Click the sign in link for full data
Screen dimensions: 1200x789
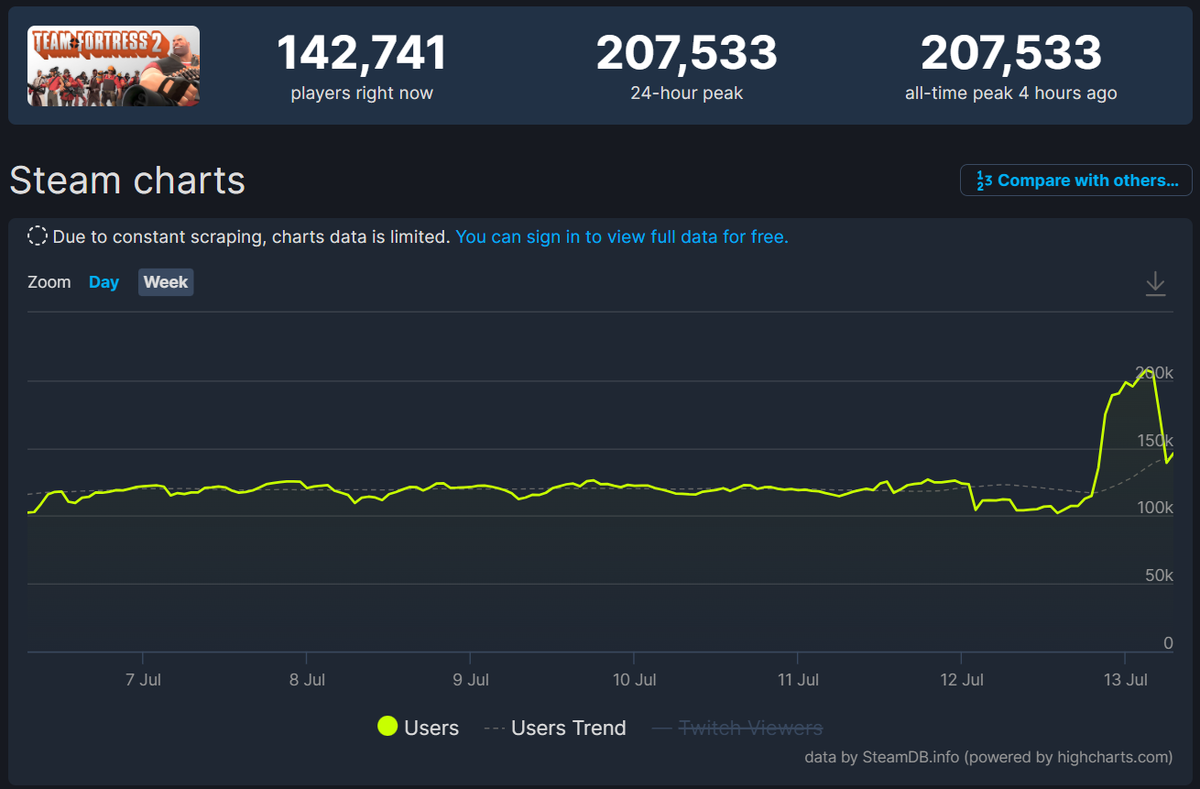(x=622, y=237)
